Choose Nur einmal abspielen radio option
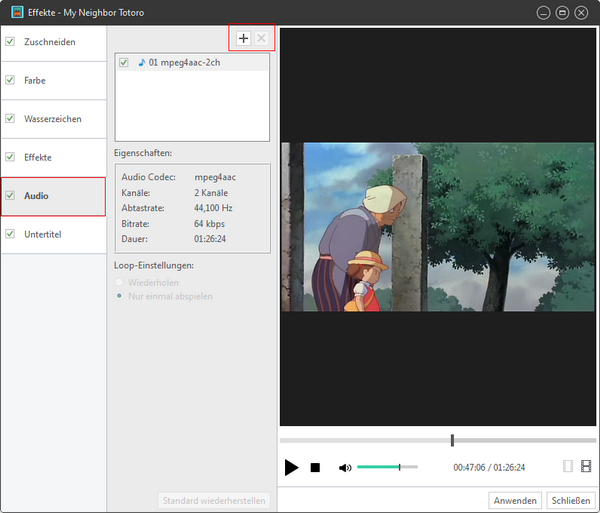This screenshot has width=600, height=513. point(119,296)
